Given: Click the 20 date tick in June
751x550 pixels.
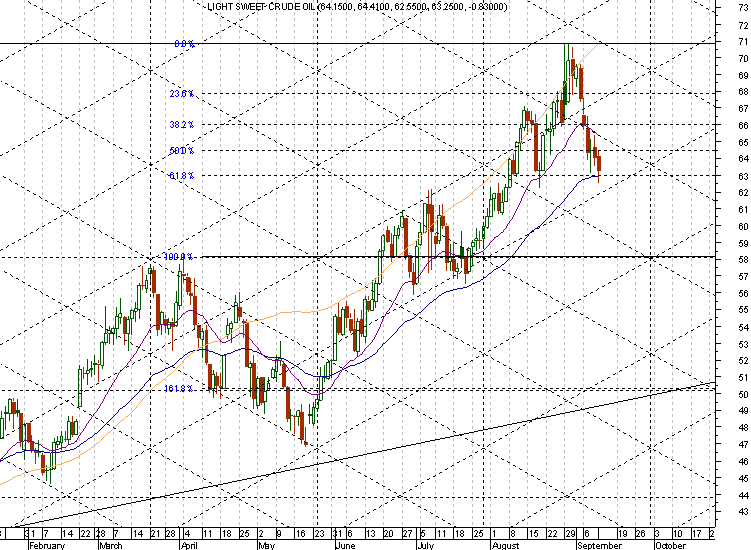Looking at the screenshot, I should tap(388, 534).
